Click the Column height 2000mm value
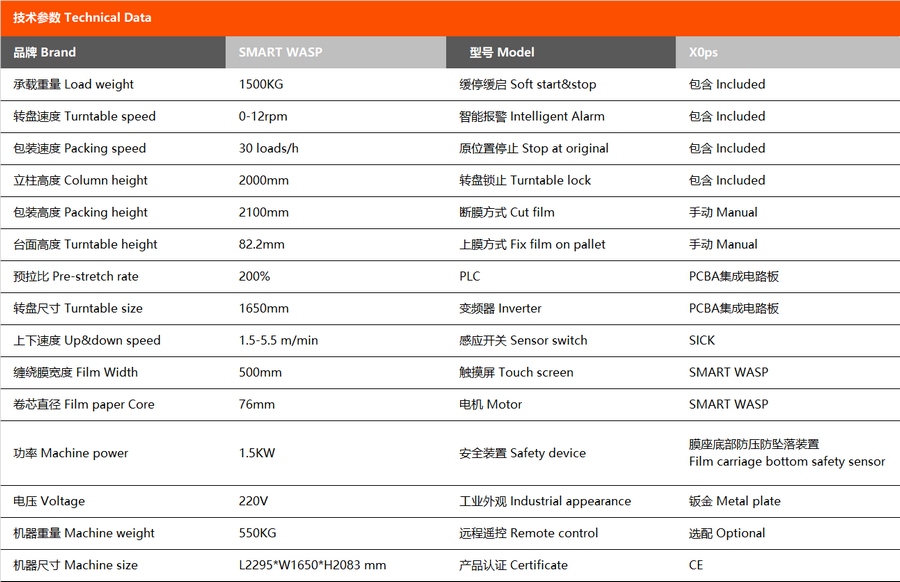900x582 pixels. click(x=264, y=180)
